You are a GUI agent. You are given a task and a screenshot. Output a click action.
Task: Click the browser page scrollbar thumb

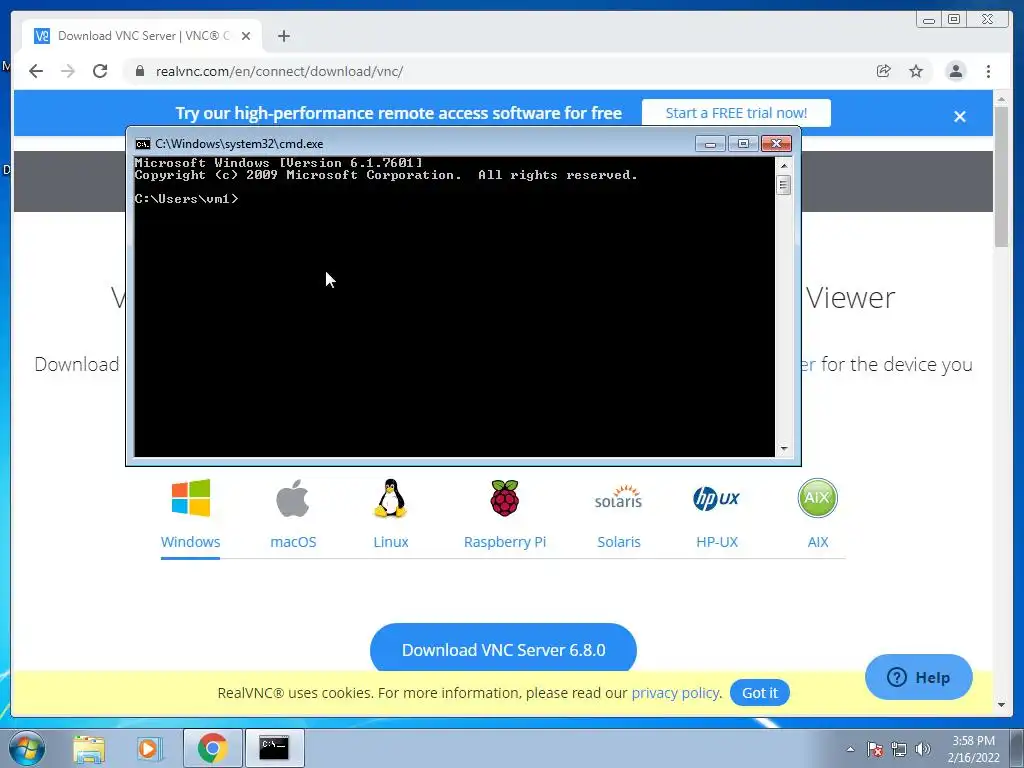tap(1002, 176)
